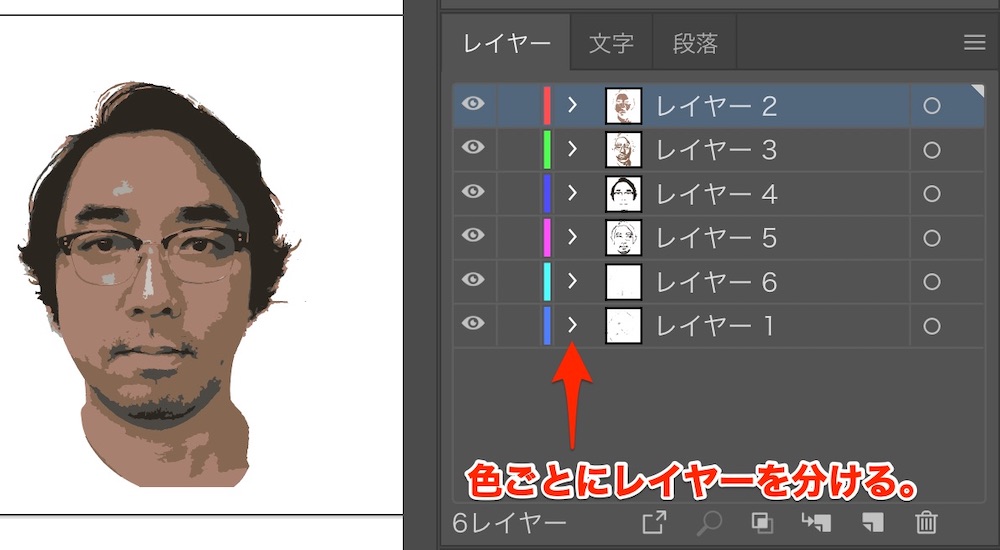1000x550 pixels.
Task: Click target circle for レイヤー 2
Action: point(932,106)
